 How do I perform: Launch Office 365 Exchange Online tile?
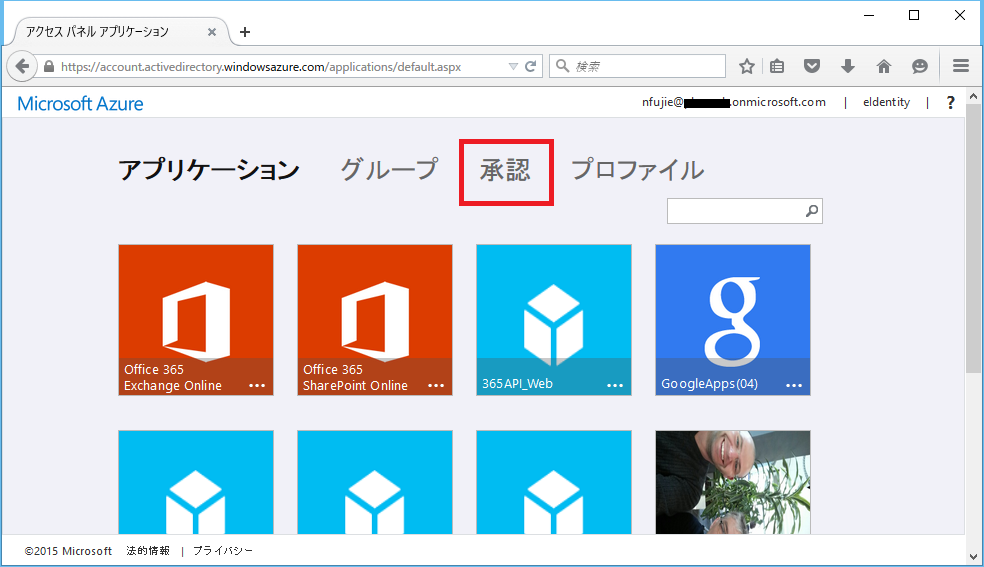pos(196,320)
